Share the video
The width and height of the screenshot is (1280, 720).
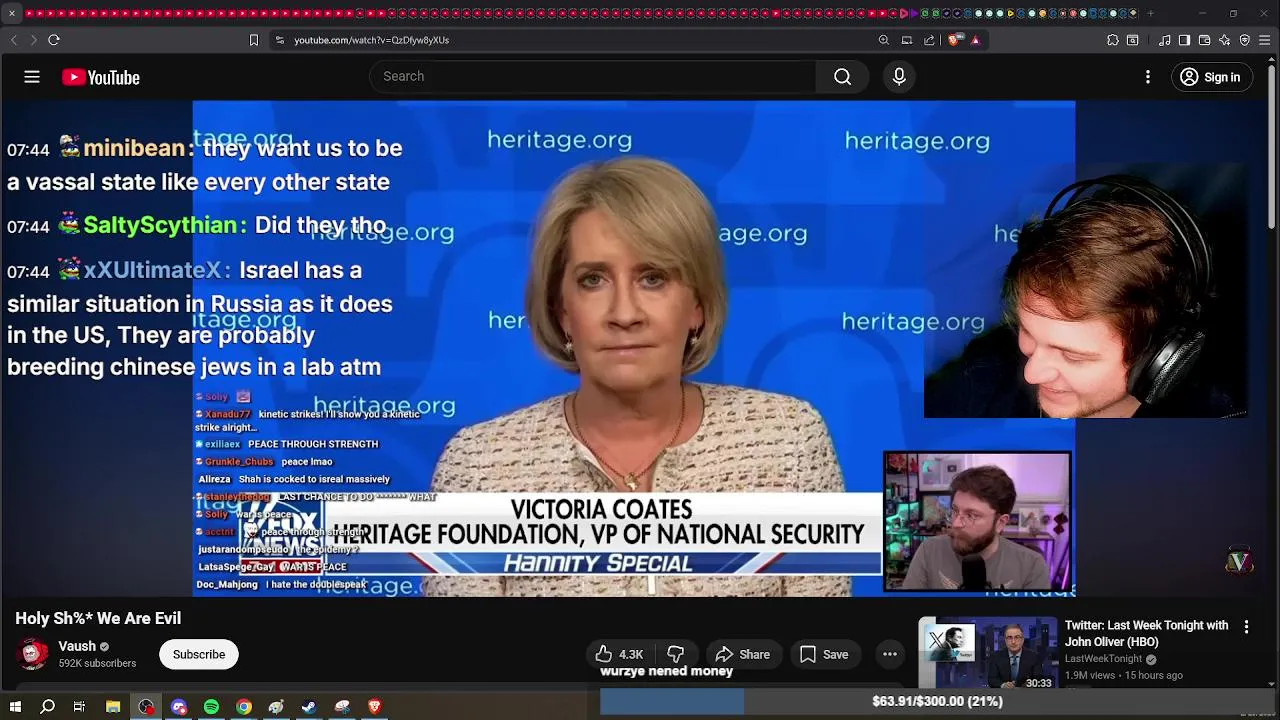743,655
